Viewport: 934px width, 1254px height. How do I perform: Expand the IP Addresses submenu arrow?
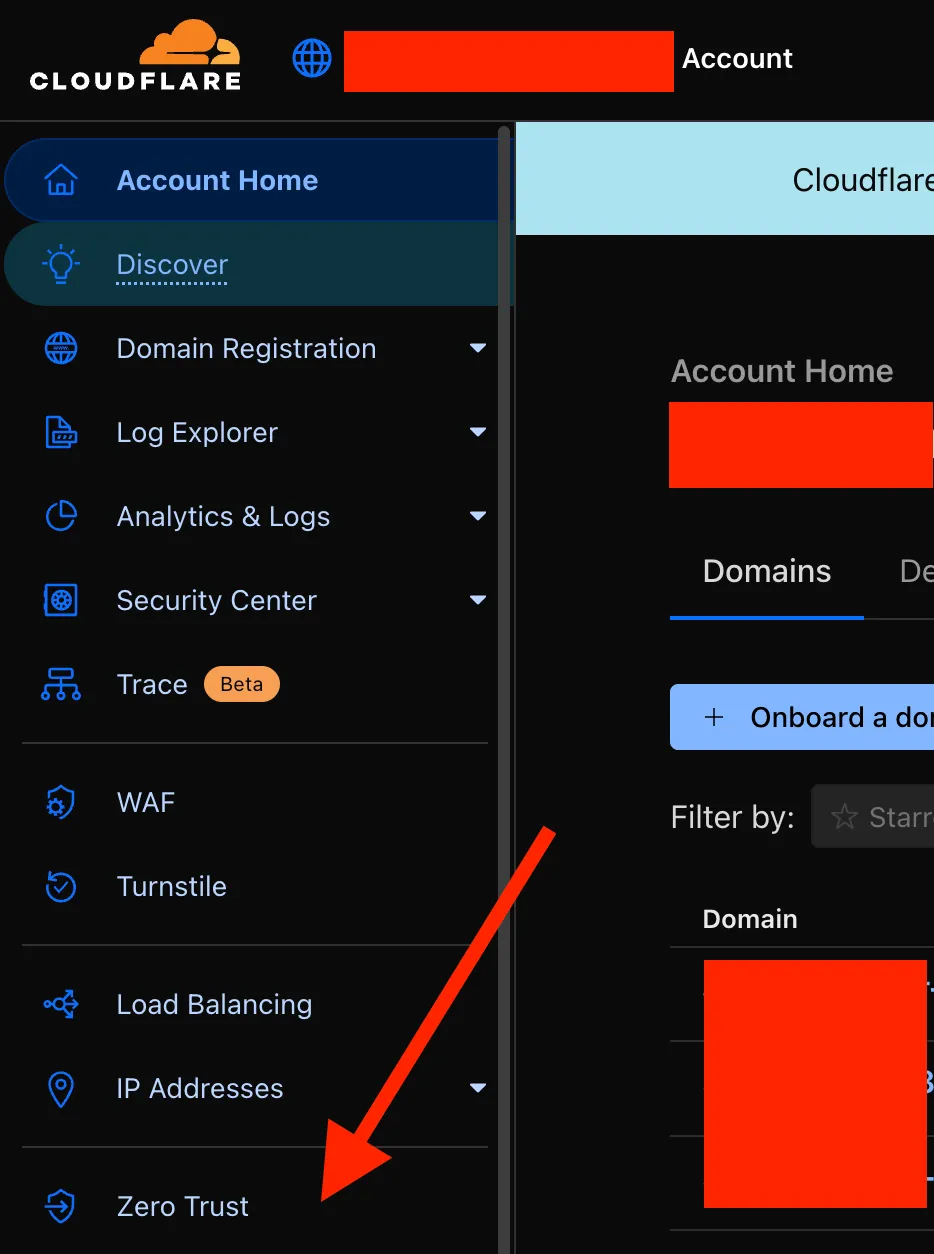point(477,1088)
